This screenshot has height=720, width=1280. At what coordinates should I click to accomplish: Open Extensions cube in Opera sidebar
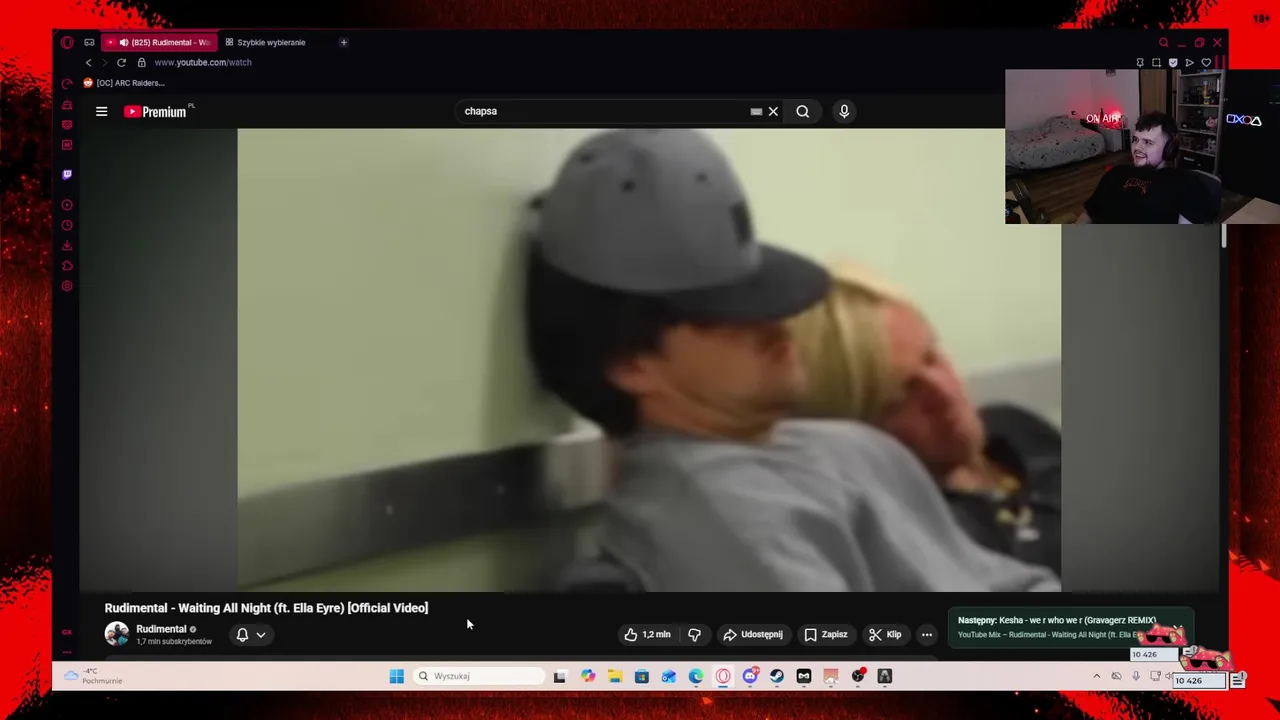click(67, 266)
